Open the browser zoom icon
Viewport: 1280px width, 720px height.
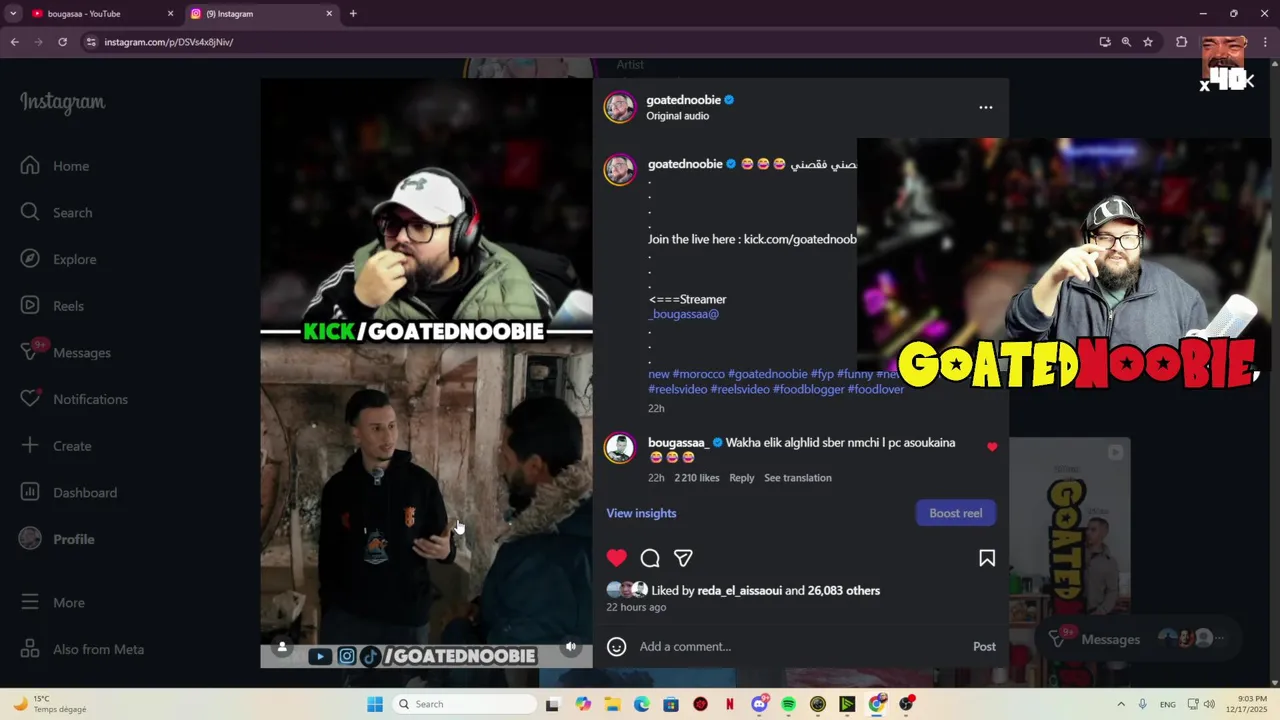[1126, 42]
